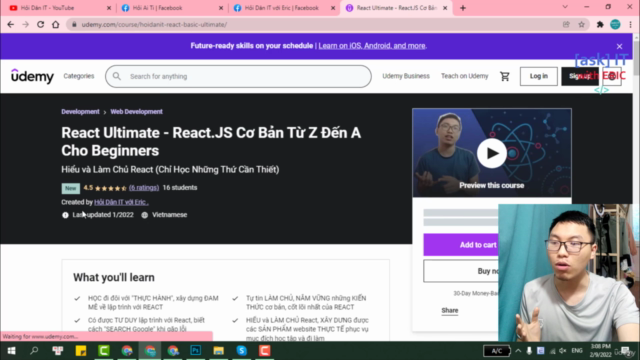Go back to the previous page
640x360 pixels.
tap(11, 24)
